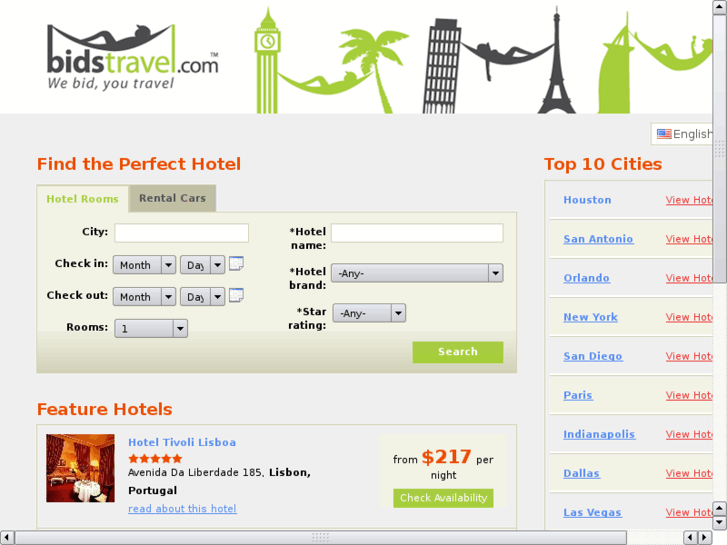Open the Star rating dropdown
Screen dimensions: 727x545
369,313
